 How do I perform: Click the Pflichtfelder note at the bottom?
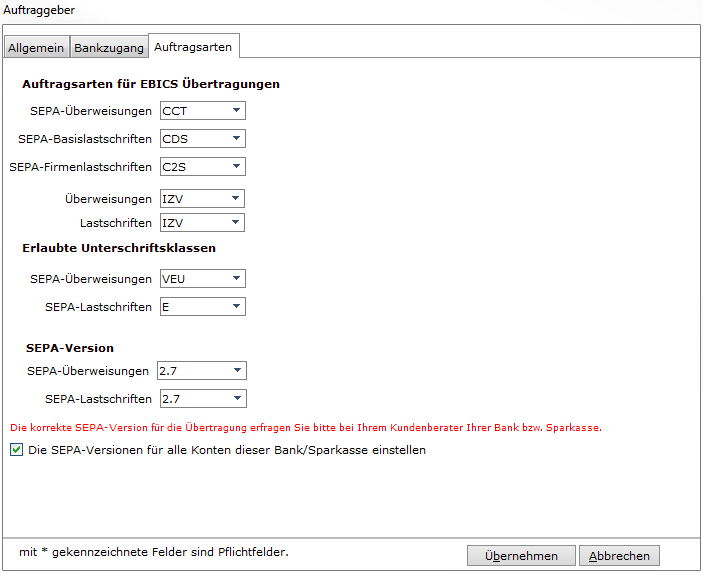(154, 552)
